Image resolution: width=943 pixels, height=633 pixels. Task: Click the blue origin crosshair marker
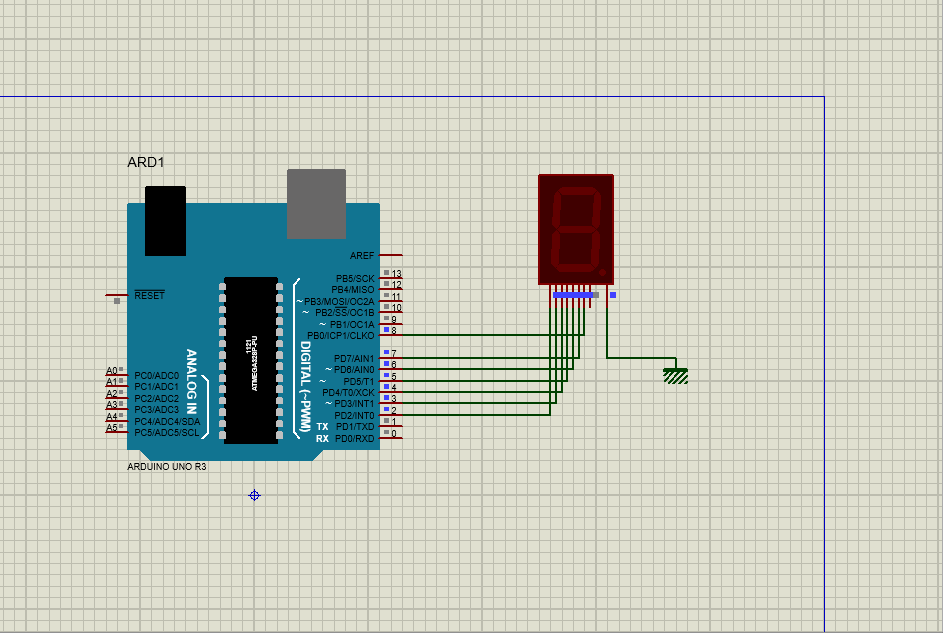coord(254,495)
